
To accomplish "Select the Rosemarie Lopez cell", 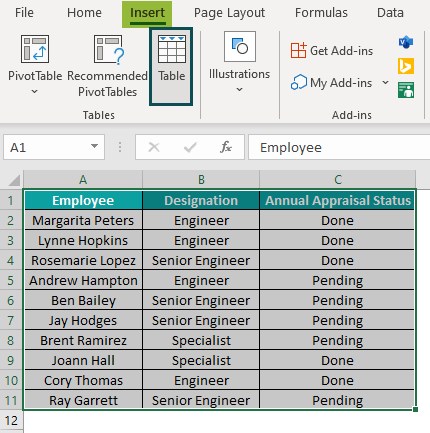I will tap(83, 260).
